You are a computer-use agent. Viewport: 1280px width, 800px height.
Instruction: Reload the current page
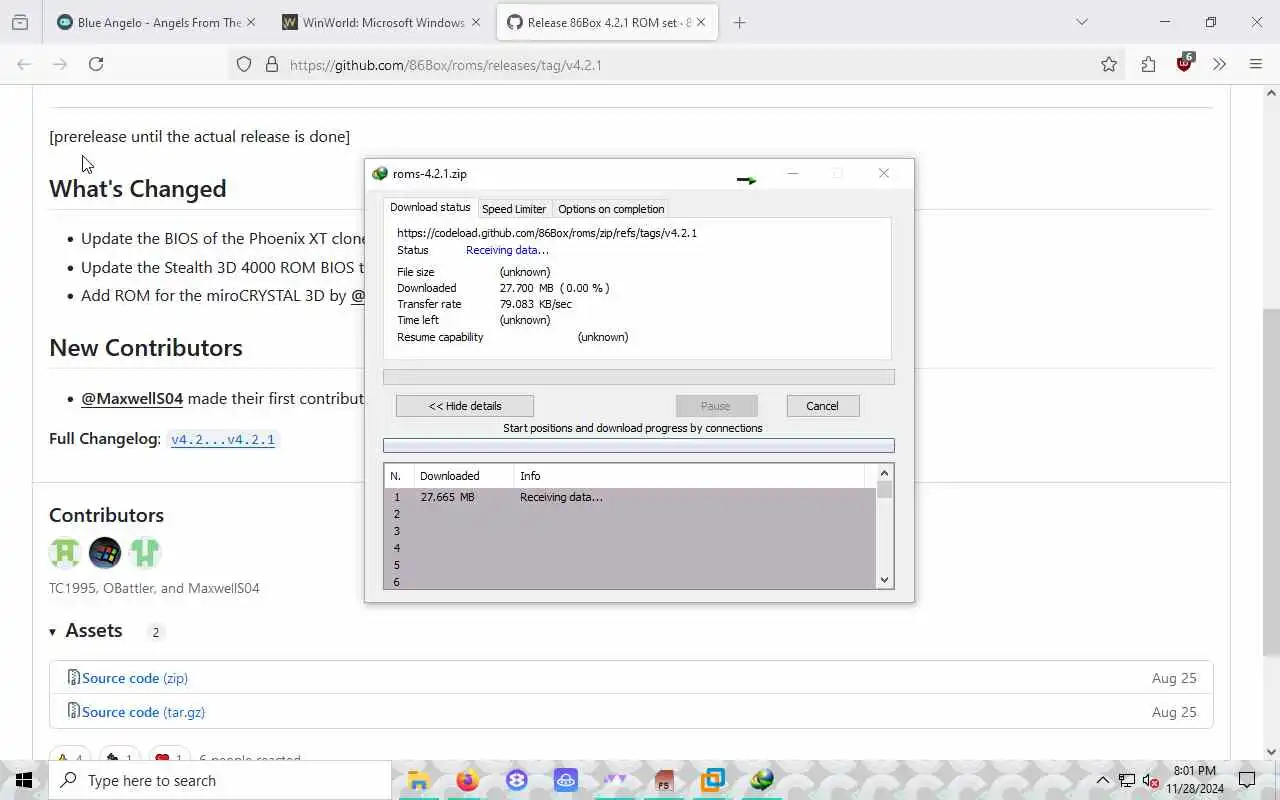click(96, 64)
